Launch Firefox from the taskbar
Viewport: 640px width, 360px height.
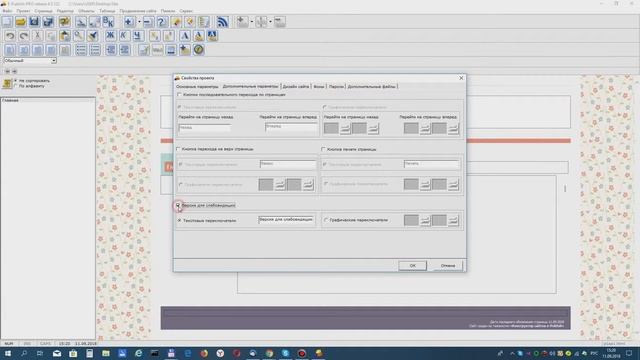pyautogui.click(x=204, y=353)
